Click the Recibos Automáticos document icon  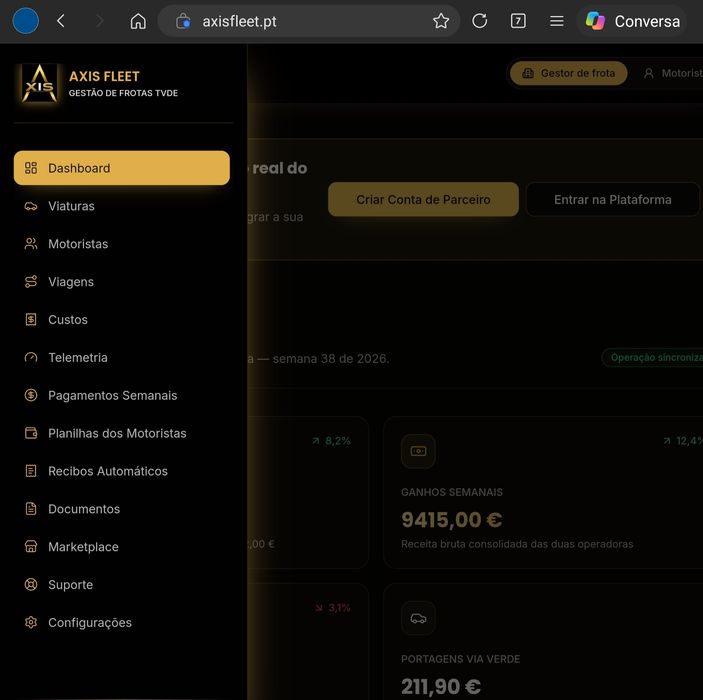point(31,471)
